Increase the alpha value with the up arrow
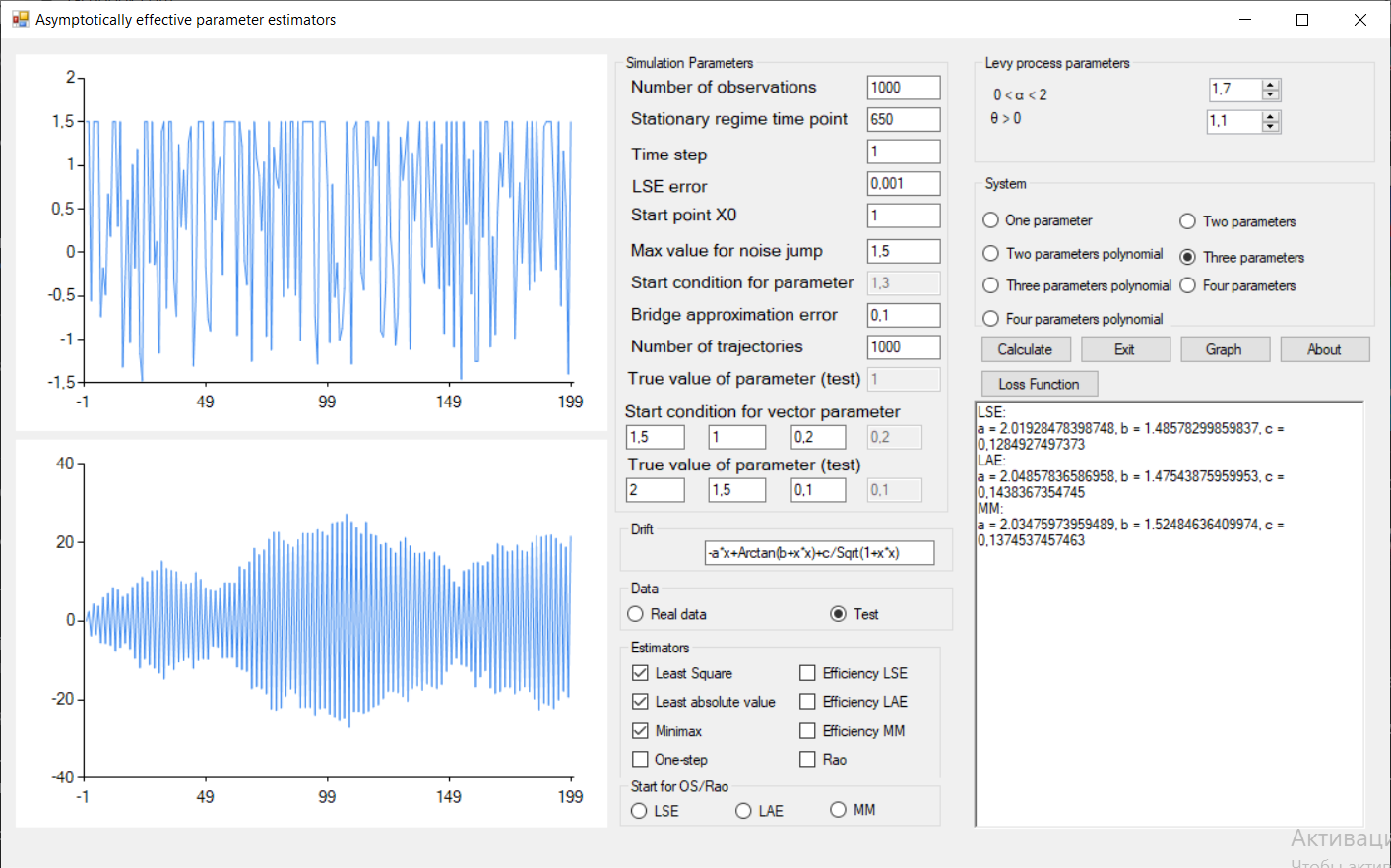 pos(1271,85)
